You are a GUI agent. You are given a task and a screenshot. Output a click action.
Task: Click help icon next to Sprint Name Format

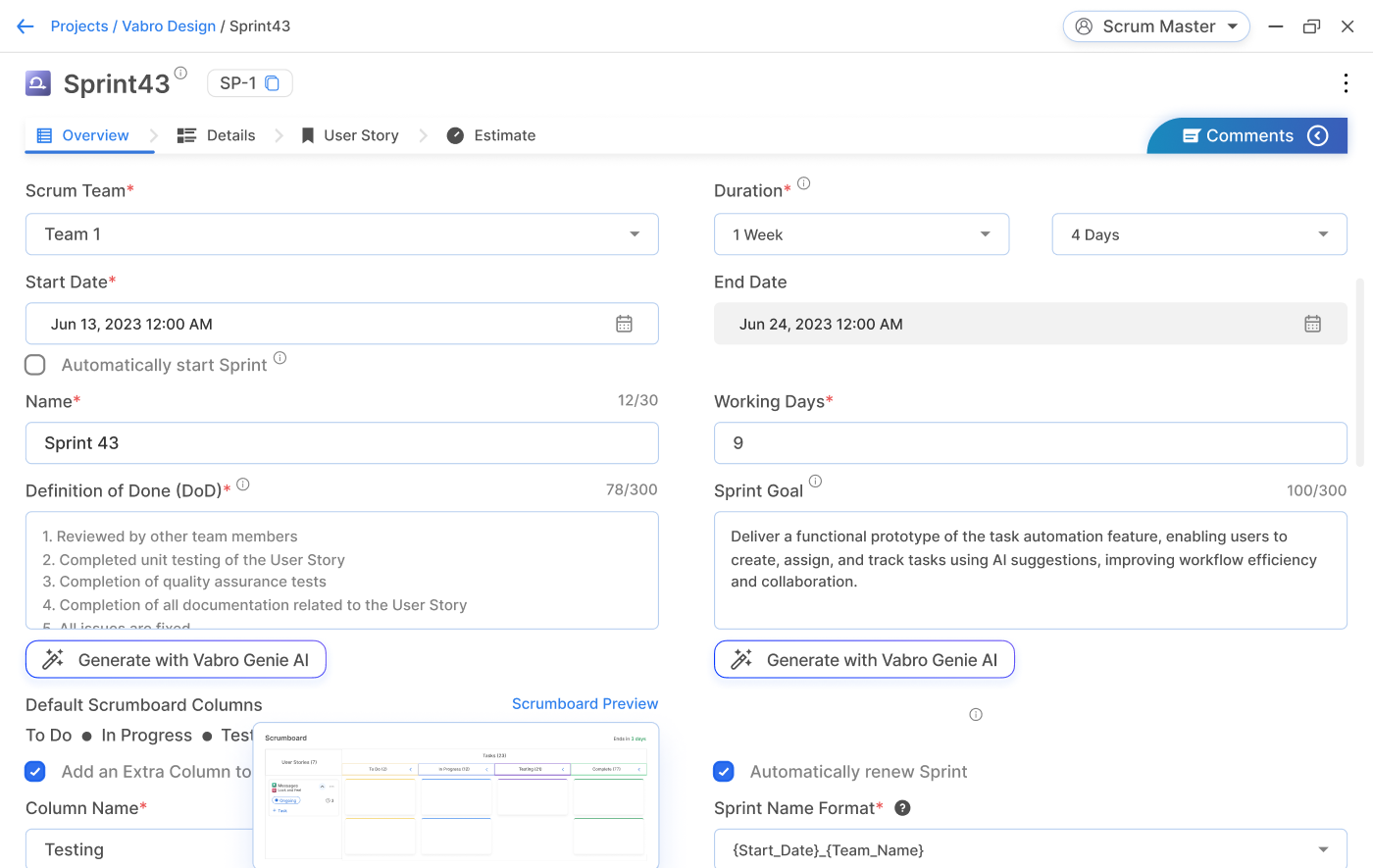[x=902, y=808]
